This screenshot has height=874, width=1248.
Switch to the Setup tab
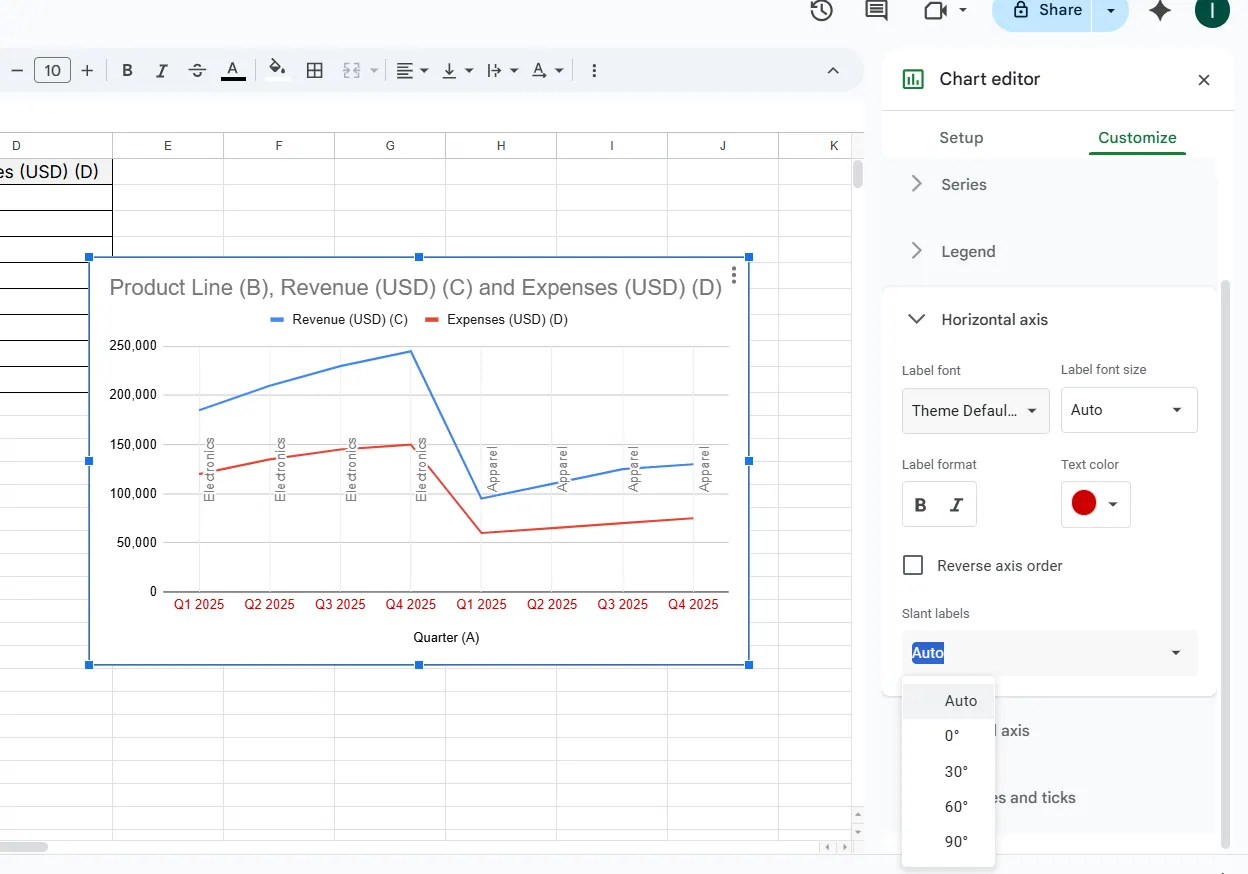961,138
